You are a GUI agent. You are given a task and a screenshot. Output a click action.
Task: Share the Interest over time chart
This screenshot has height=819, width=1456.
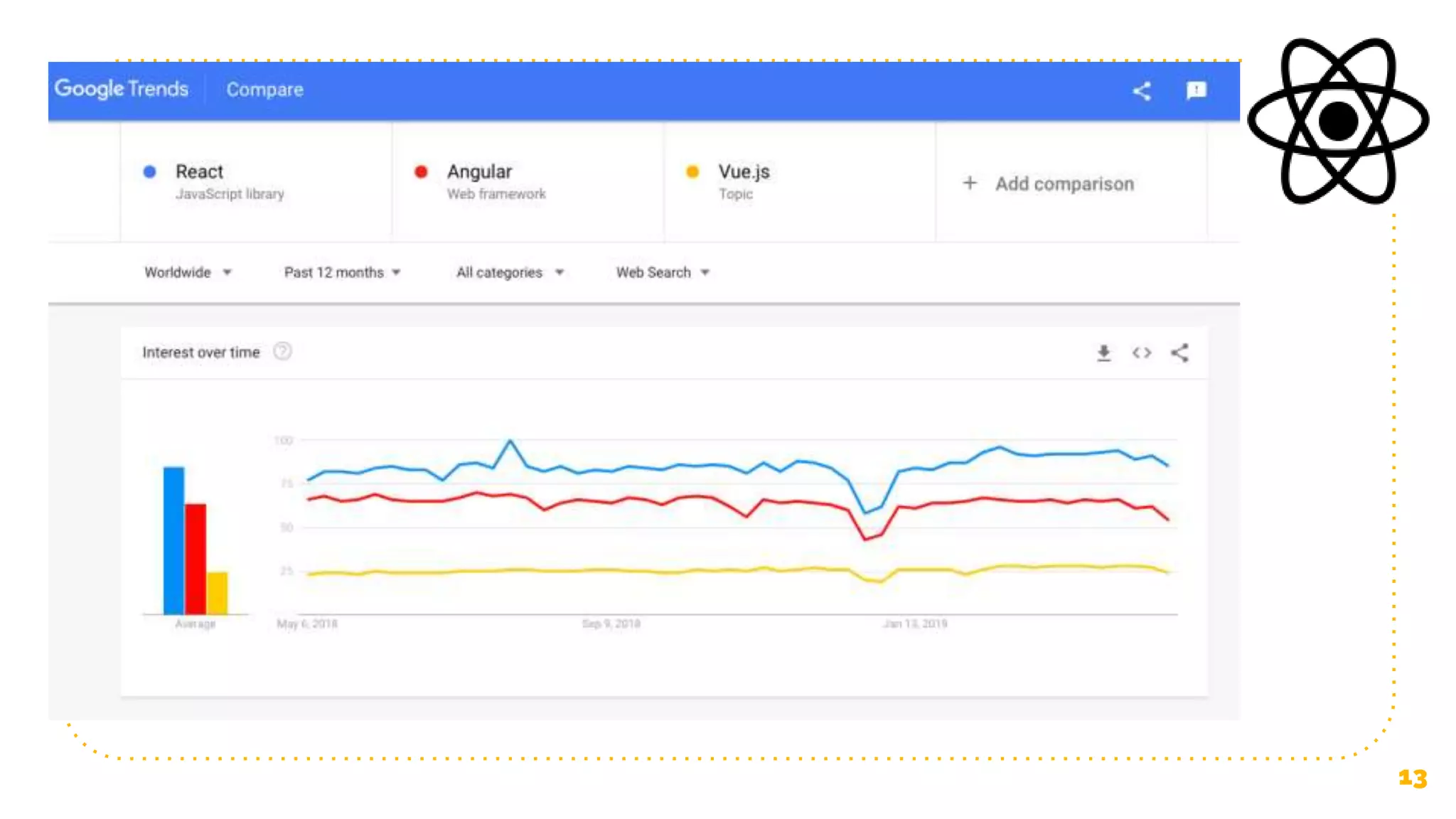click(x=1180, y=353)
